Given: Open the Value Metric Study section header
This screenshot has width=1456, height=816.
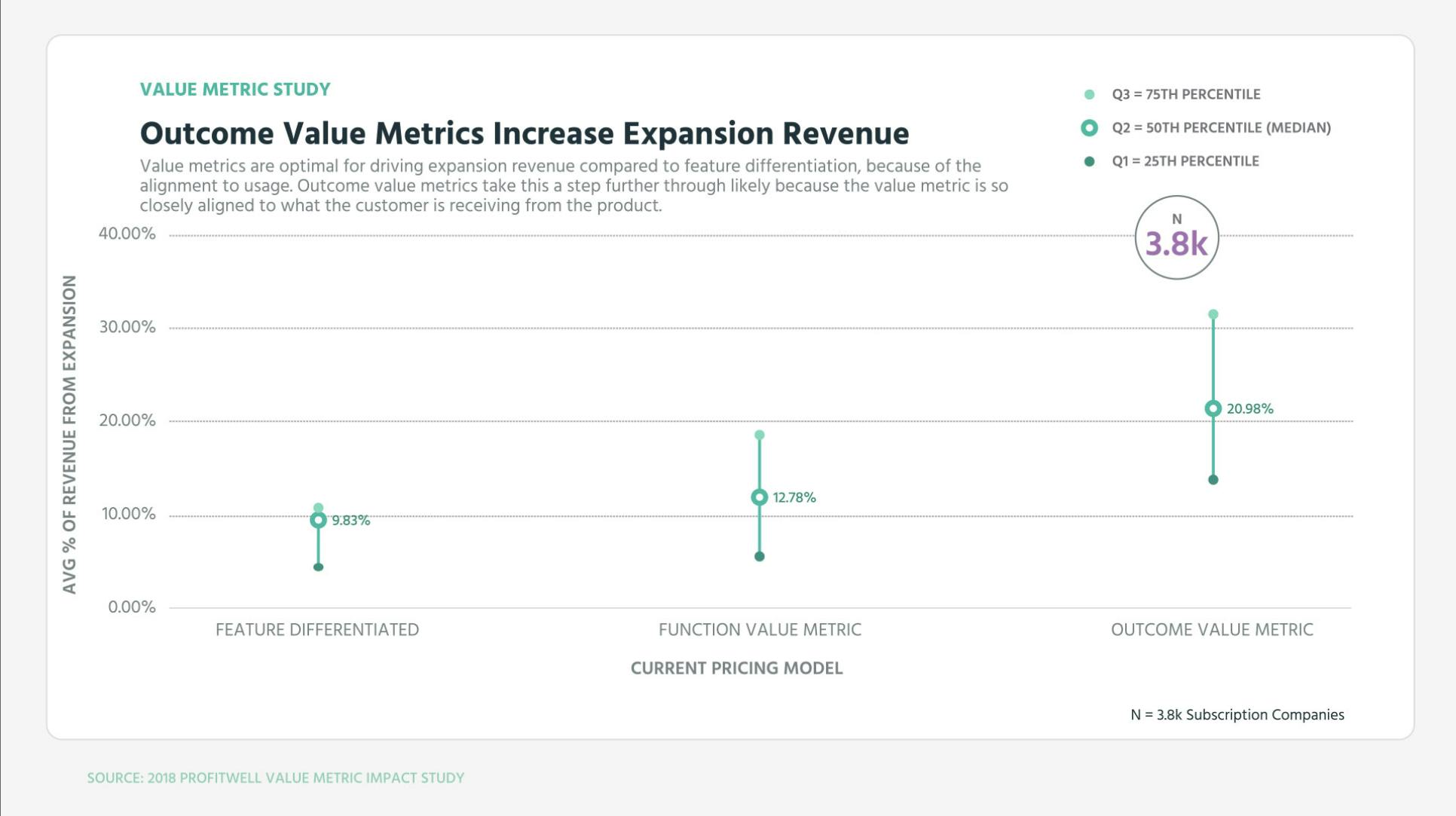Looking at the screenshot, I should coord(234,89).
